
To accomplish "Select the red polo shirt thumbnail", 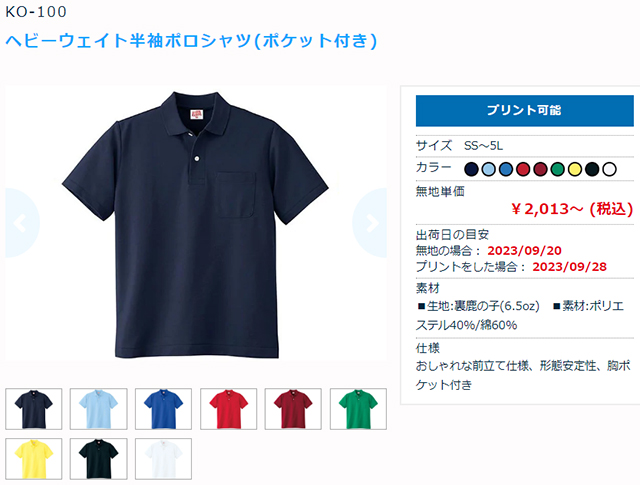I will 229,409.
